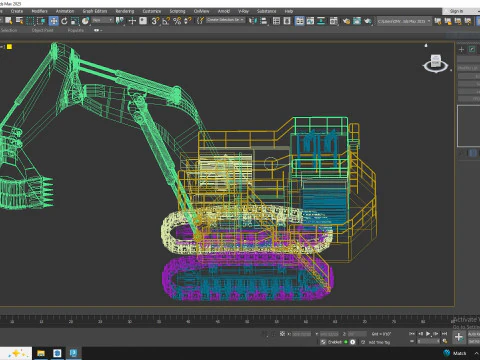This screenshot has height=360, width=480.
Task: Switch to the Populate ribbon tab
Action: tap(76, 30)
